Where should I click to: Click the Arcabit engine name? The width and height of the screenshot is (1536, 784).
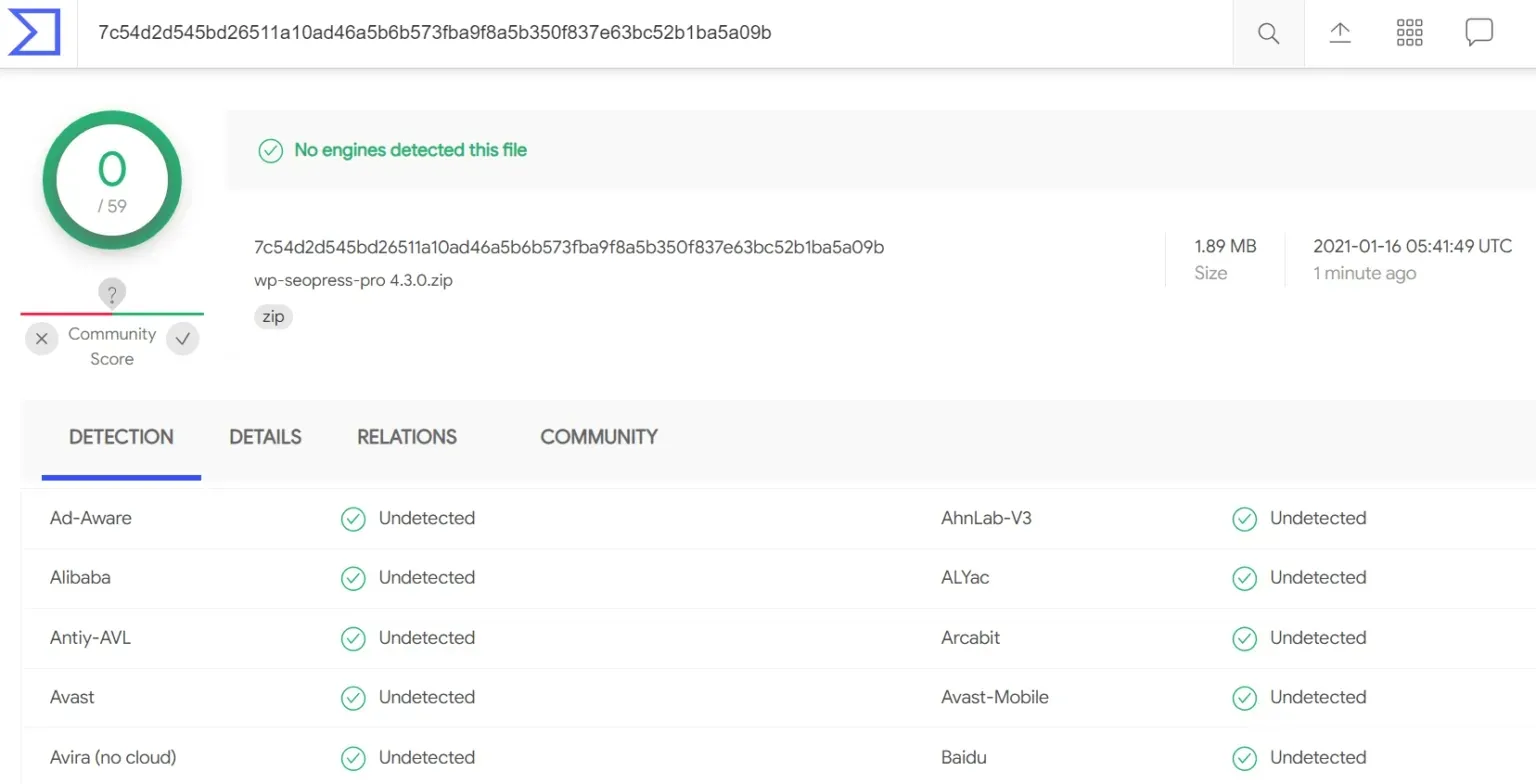click(970, 637)
